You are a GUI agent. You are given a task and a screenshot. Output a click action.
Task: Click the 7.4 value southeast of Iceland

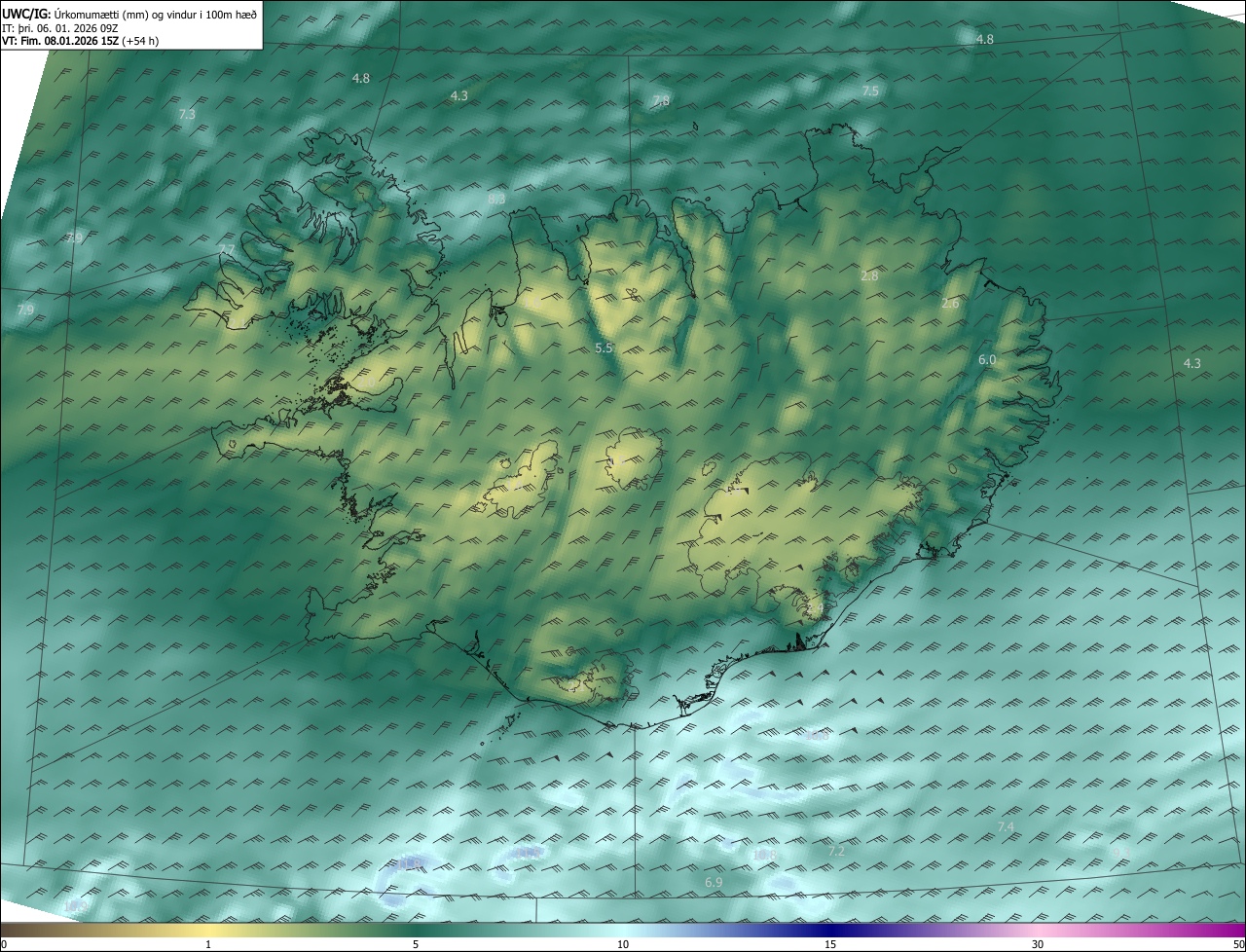(x=1006, y=826)
